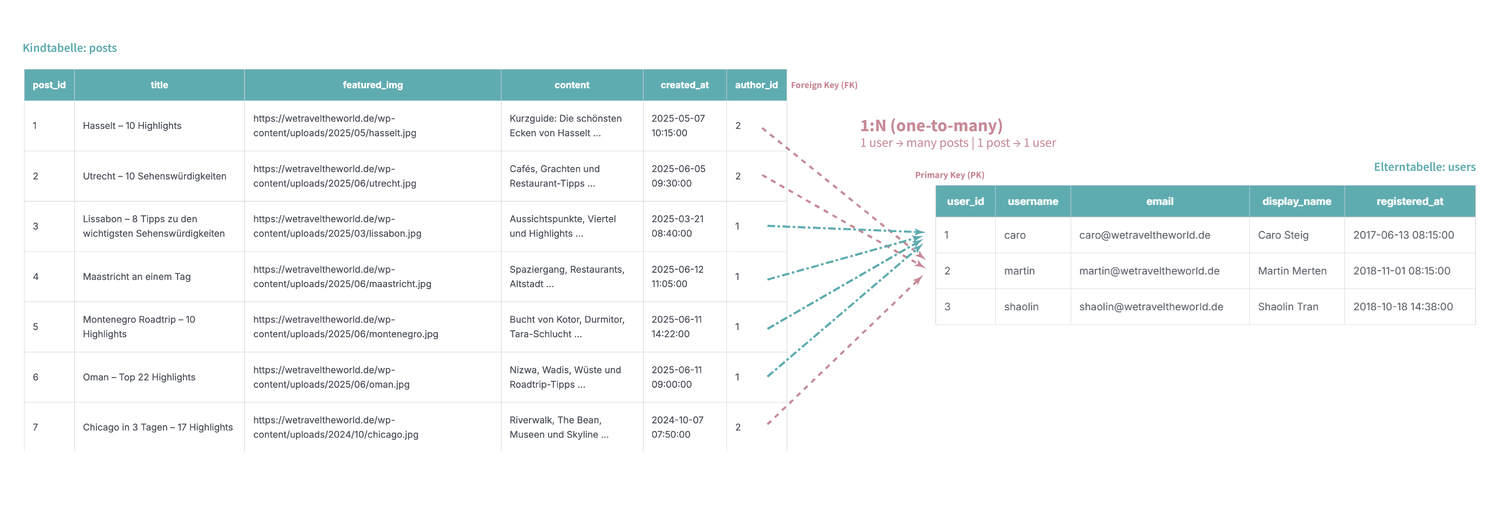Click the user_id column header
Image resolution: width=1500 pixels, height=515 pixels.
965,201
